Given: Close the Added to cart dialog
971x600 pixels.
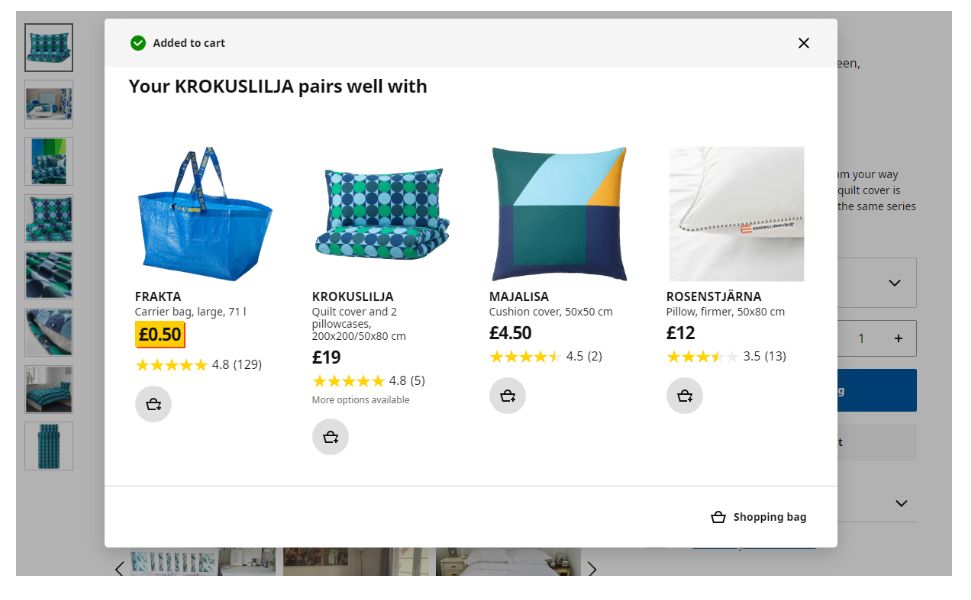Looking at the screenshot, I should [x=803, y=43].
